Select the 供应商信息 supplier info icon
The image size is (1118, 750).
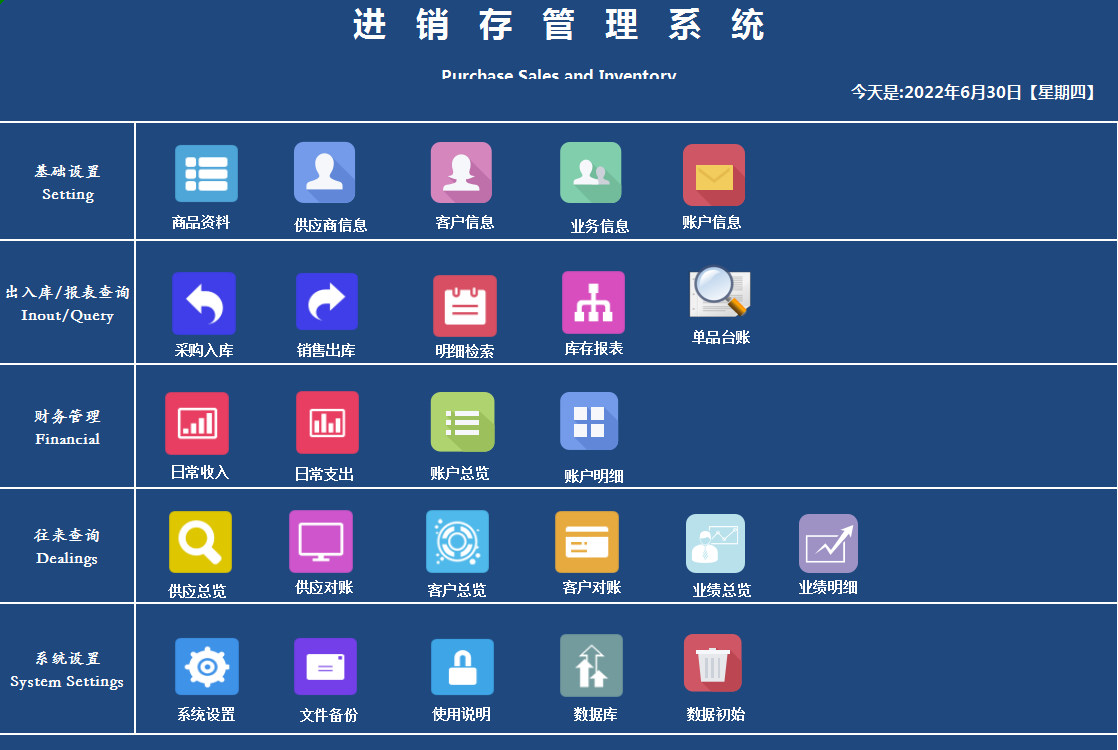325,171
